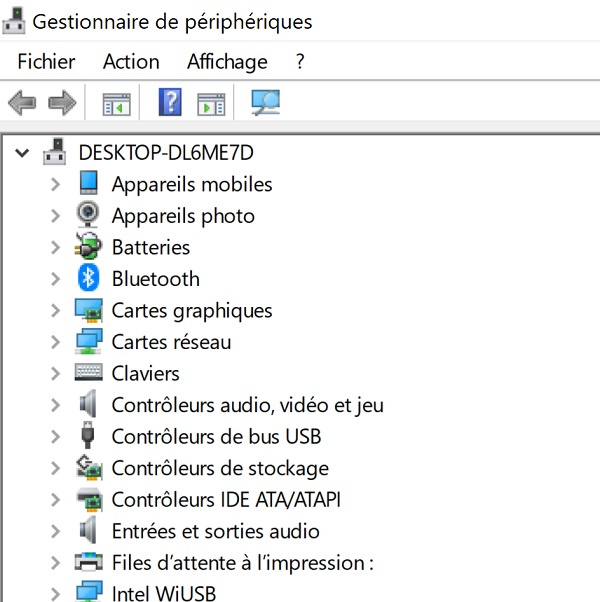Select Contrôleurs de stockage label
The image size is (600, 602).
pos(220,469)
